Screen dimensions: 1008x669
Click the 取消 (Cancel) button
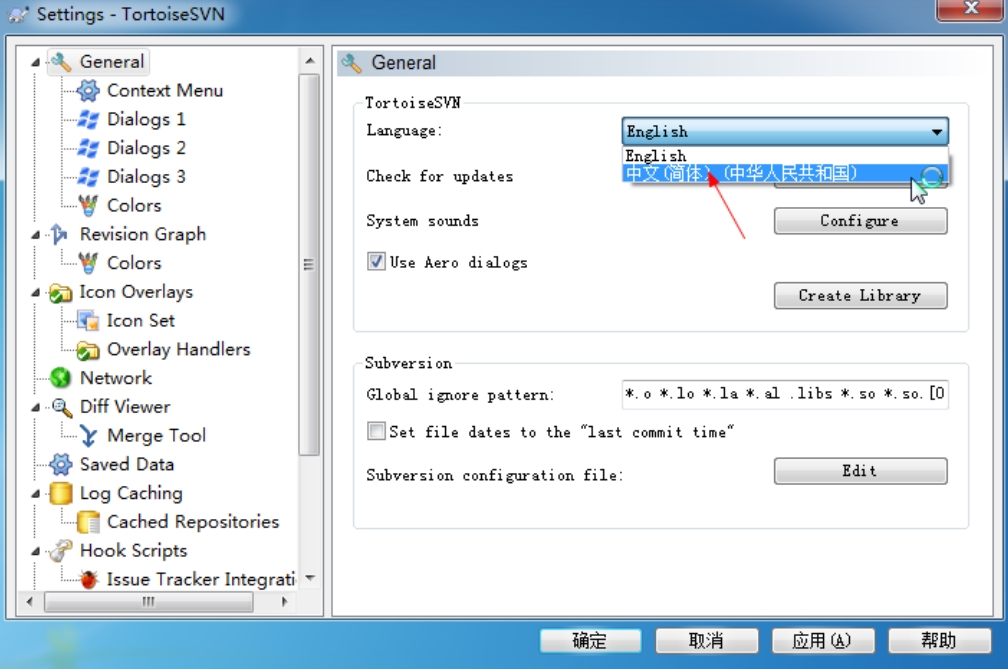click(x=706, y=641)
